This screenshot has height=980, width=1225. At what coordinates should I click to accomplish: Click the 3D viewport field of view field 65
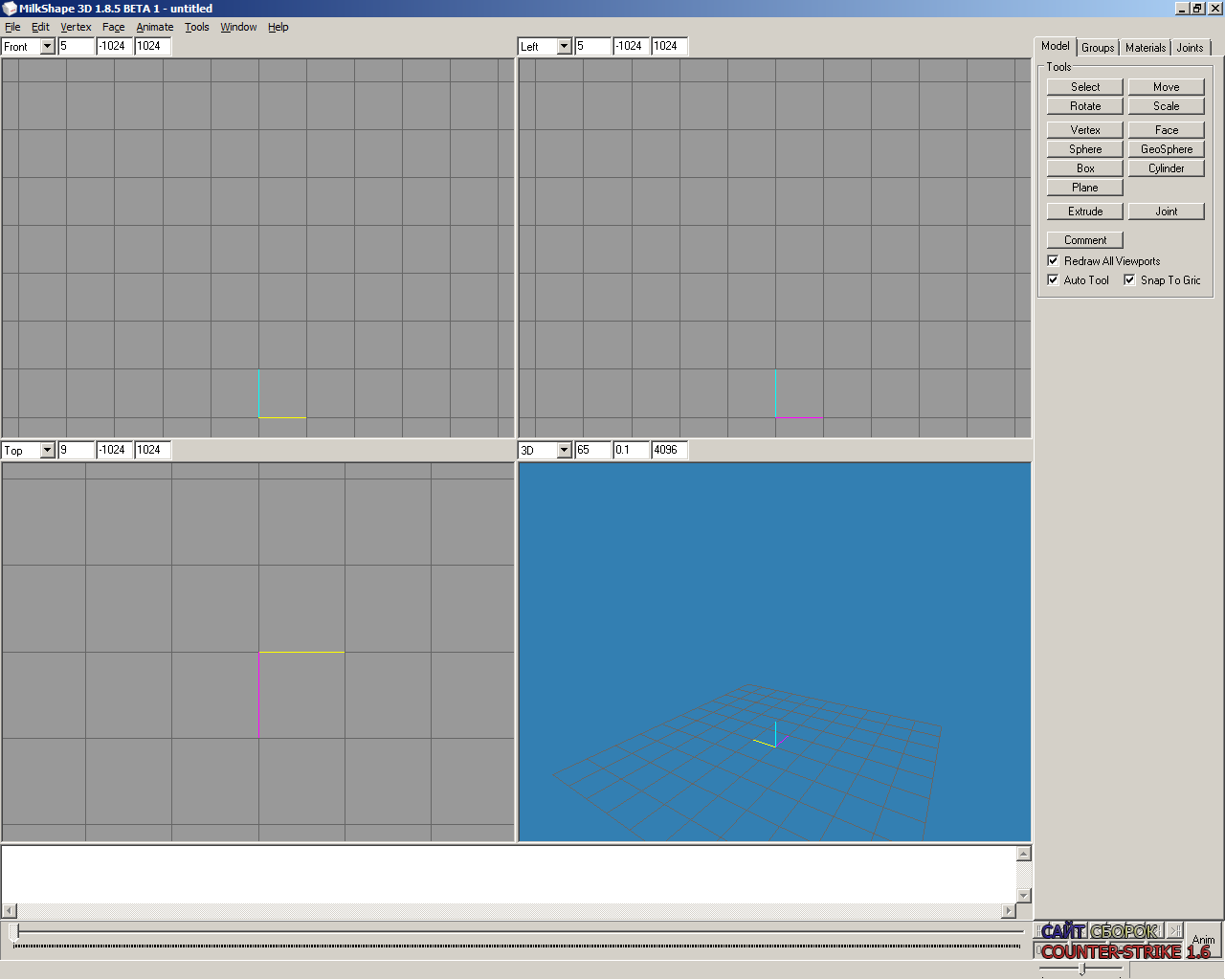[x=593, y=450]
